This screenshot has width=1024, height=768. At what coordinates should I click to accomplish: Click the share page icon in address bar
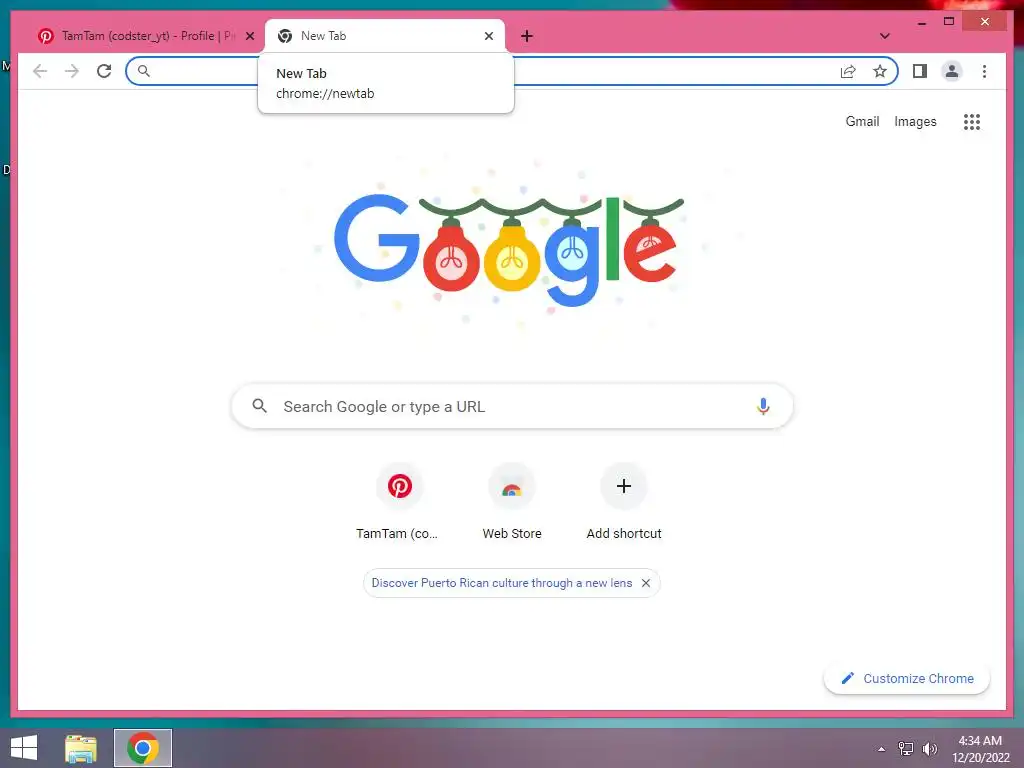pyautogui.click(x=848, y=71)
